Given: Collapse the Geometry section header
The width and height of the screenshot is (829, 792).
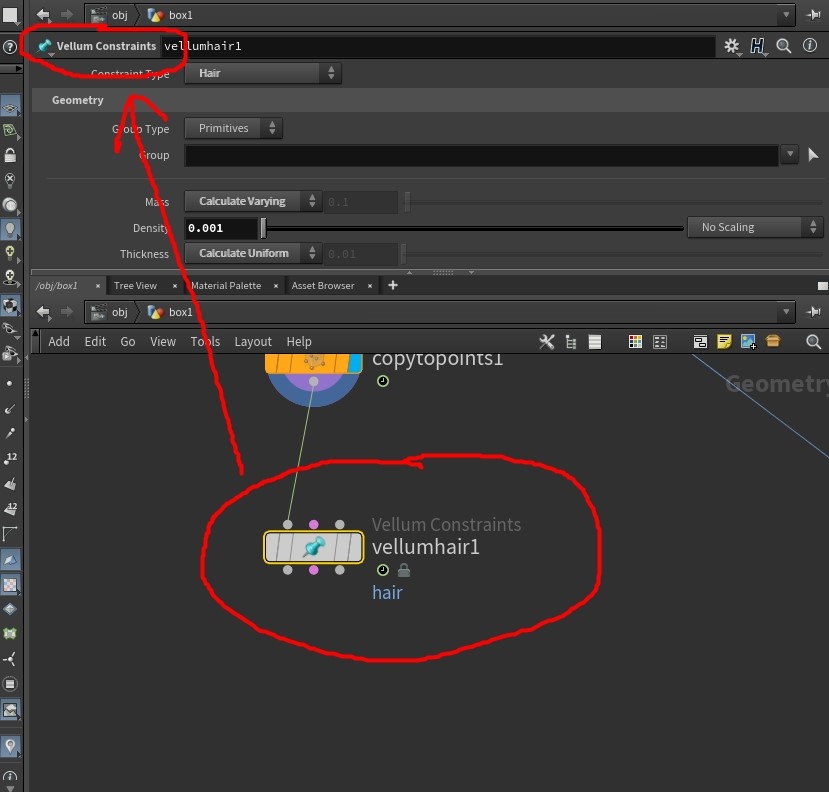Looking at the screenshot, I should (429, 100).
